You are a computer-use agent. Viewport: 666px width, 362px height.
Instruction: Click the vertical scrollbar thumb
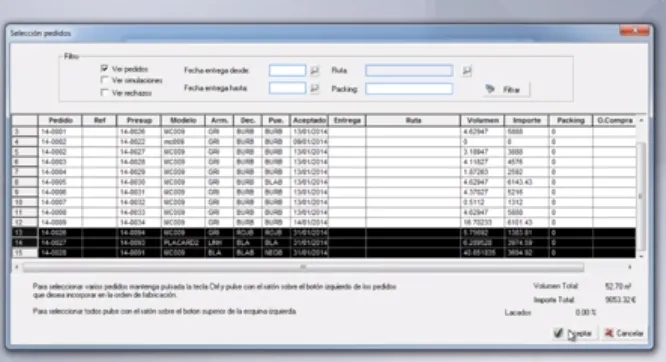coord(641,196)
